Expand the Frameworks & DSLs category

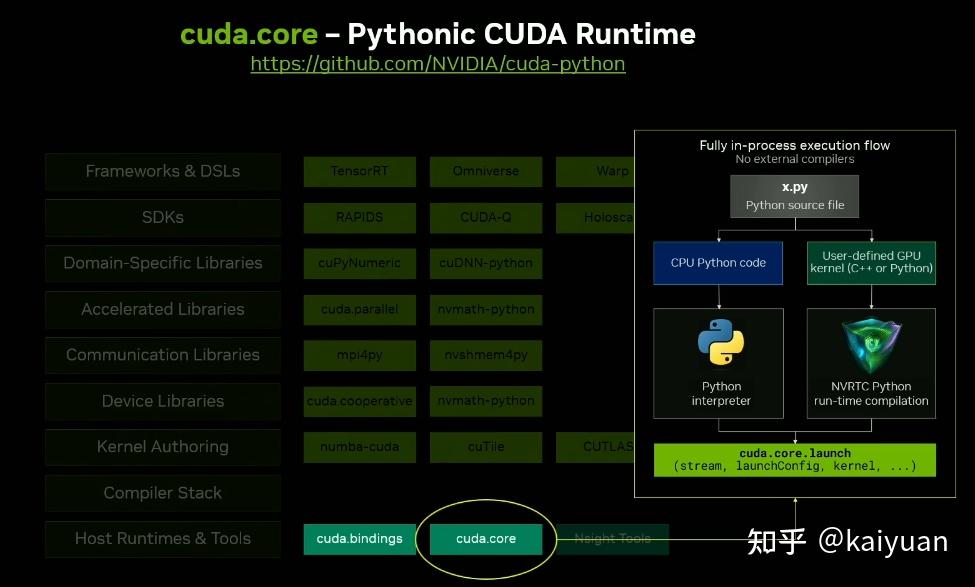tap(162, 171)
